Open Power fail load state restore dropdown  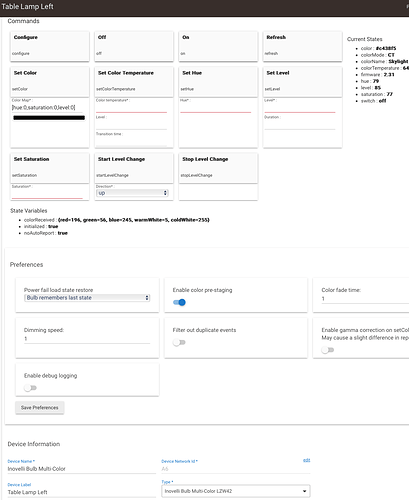coord(87,298)
